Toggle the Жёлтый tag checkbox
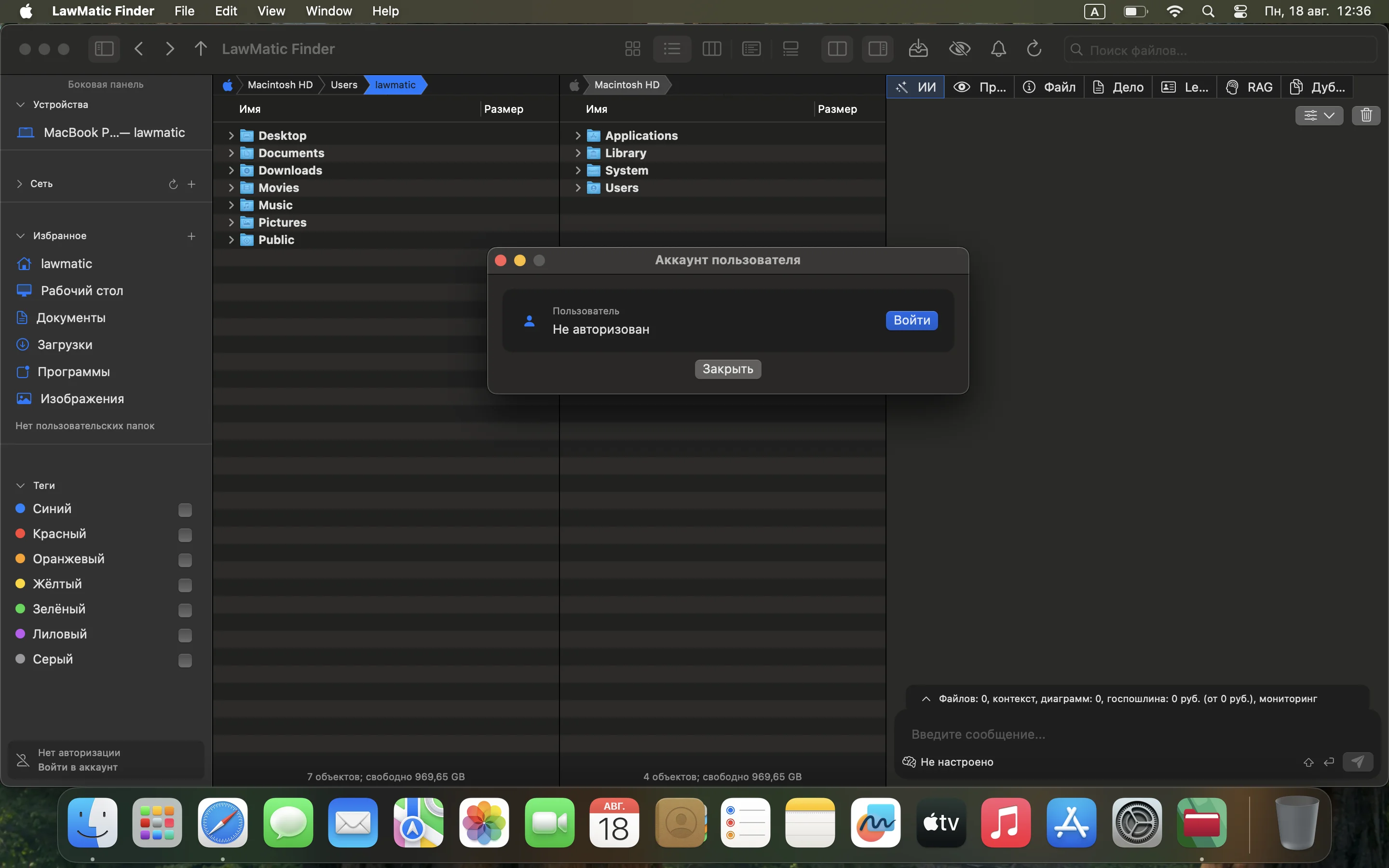1389x868 pixels. (x=185, y=585)
